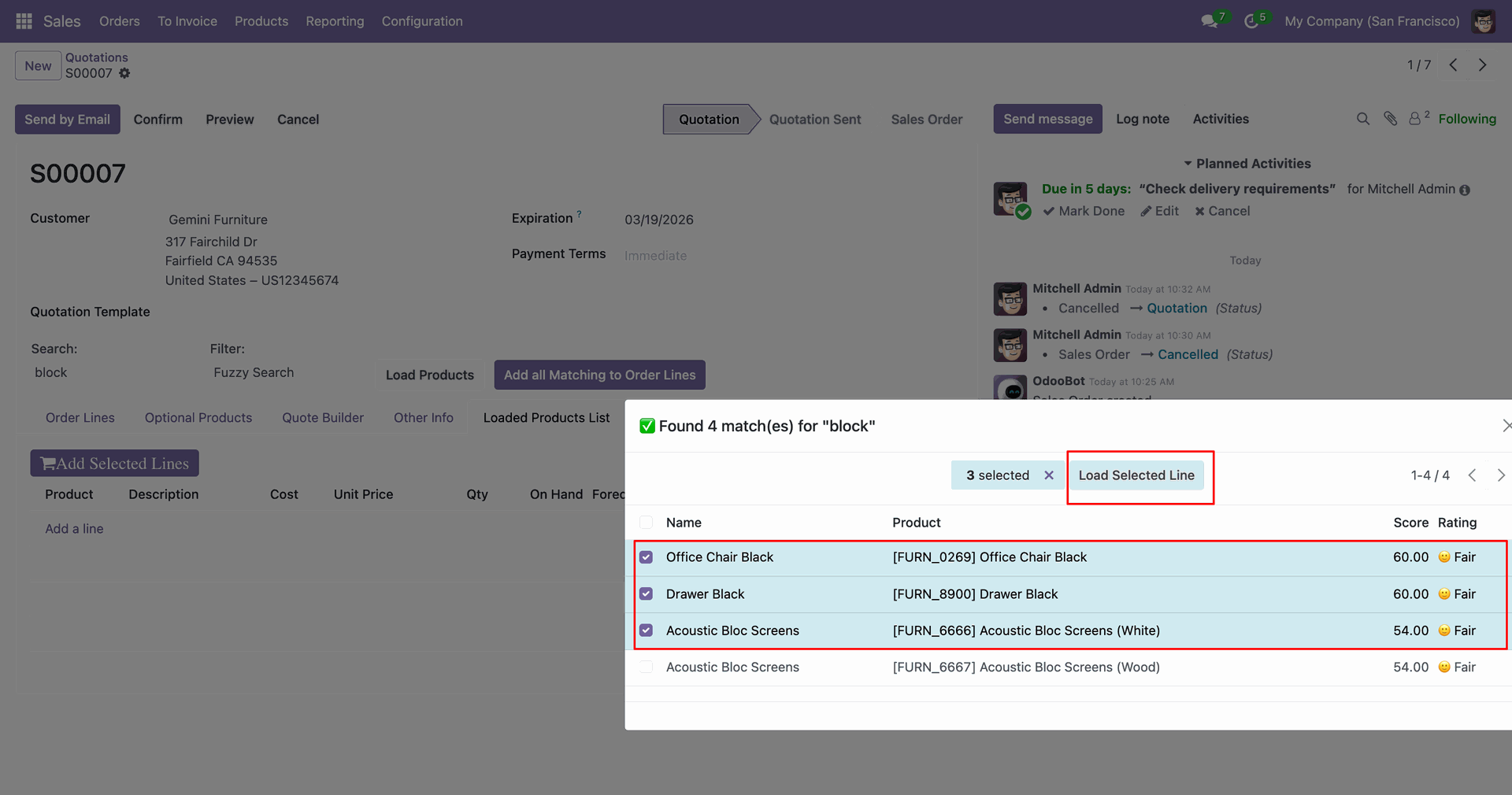Click the Load Products button
The height and width of the screenshot is (795, 1512).
coord(430,375)
